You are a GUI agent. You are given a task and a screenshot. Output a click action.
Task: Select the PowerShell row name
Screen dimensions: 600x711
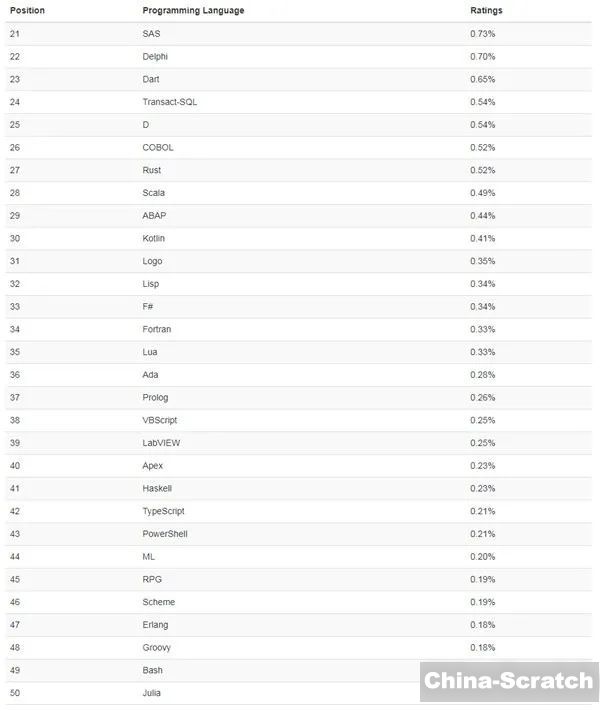click(x=165, y=534)
